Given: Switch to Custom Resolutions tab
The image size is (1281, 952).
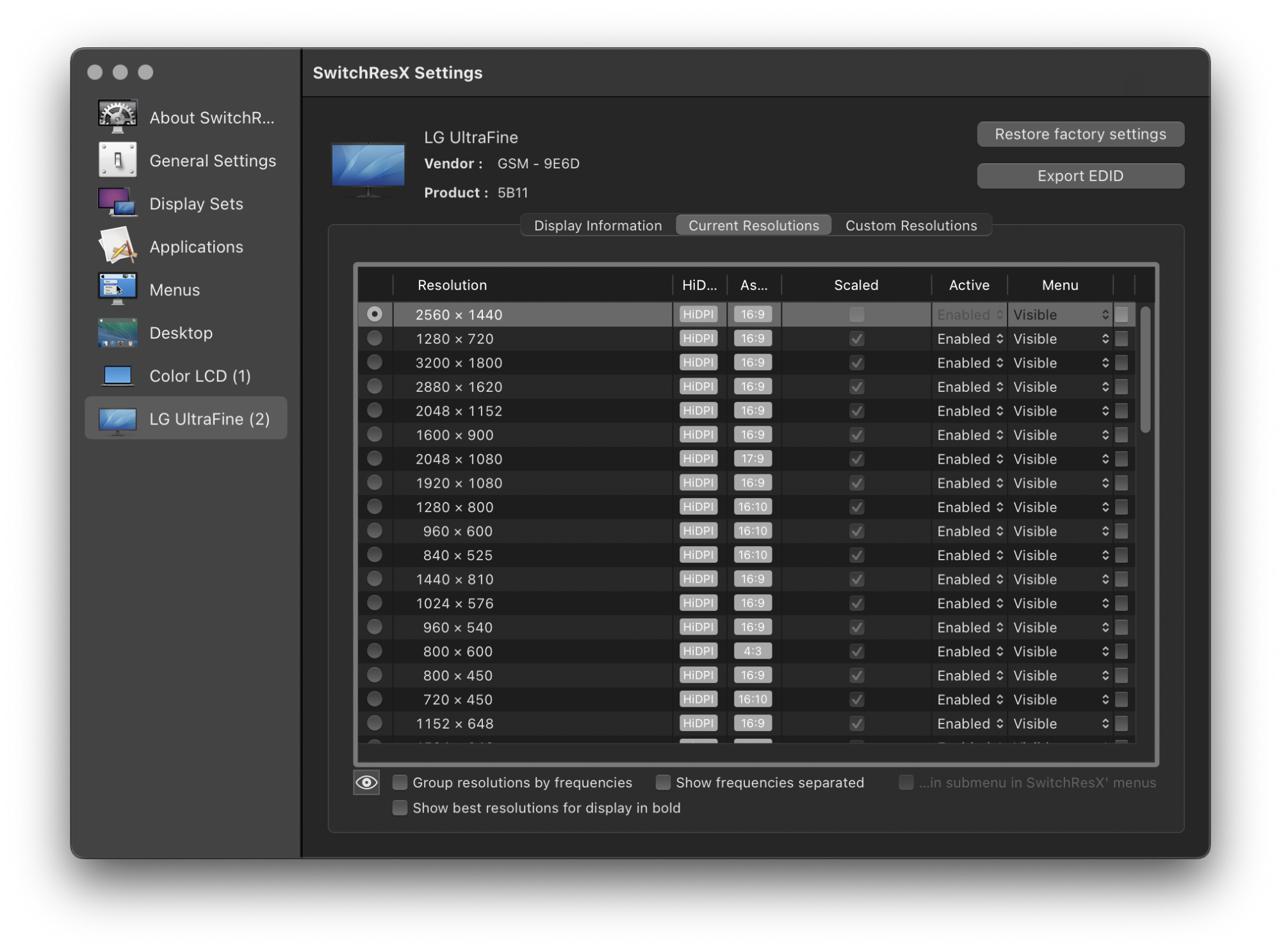Looking at the screenshot, I should pyautogui.click(x=911, y=225).
